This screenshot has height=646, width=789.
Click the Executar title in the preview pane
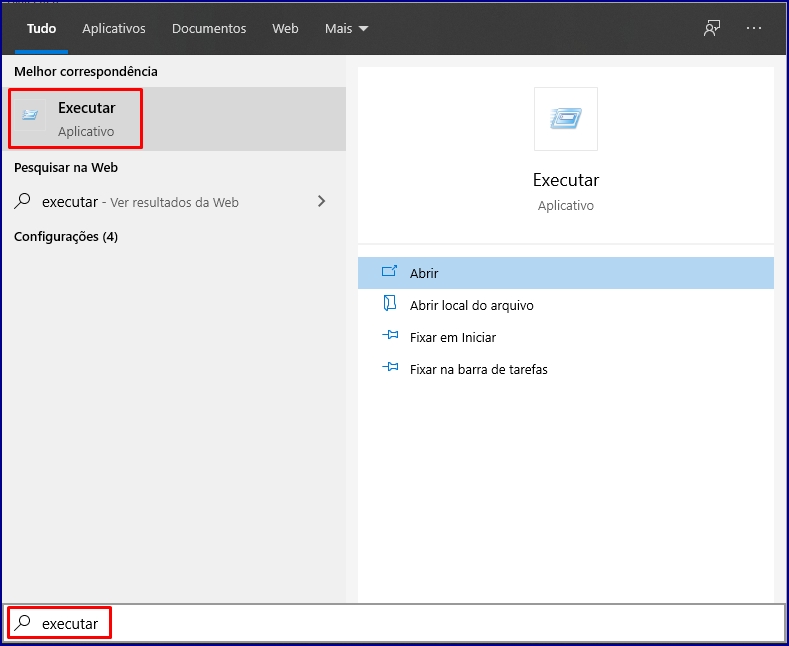pos(565,181)
